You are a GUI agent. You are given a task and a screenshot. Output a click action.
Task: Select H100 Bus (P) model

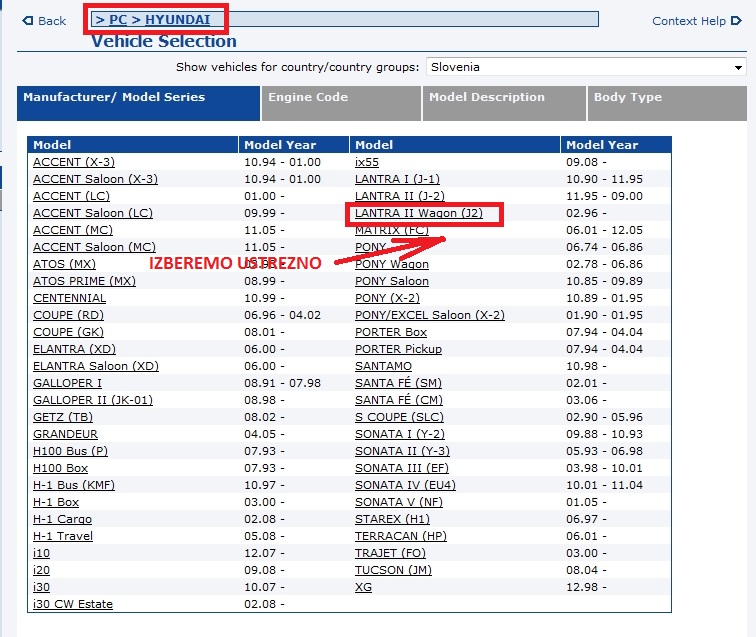(70, 451)
